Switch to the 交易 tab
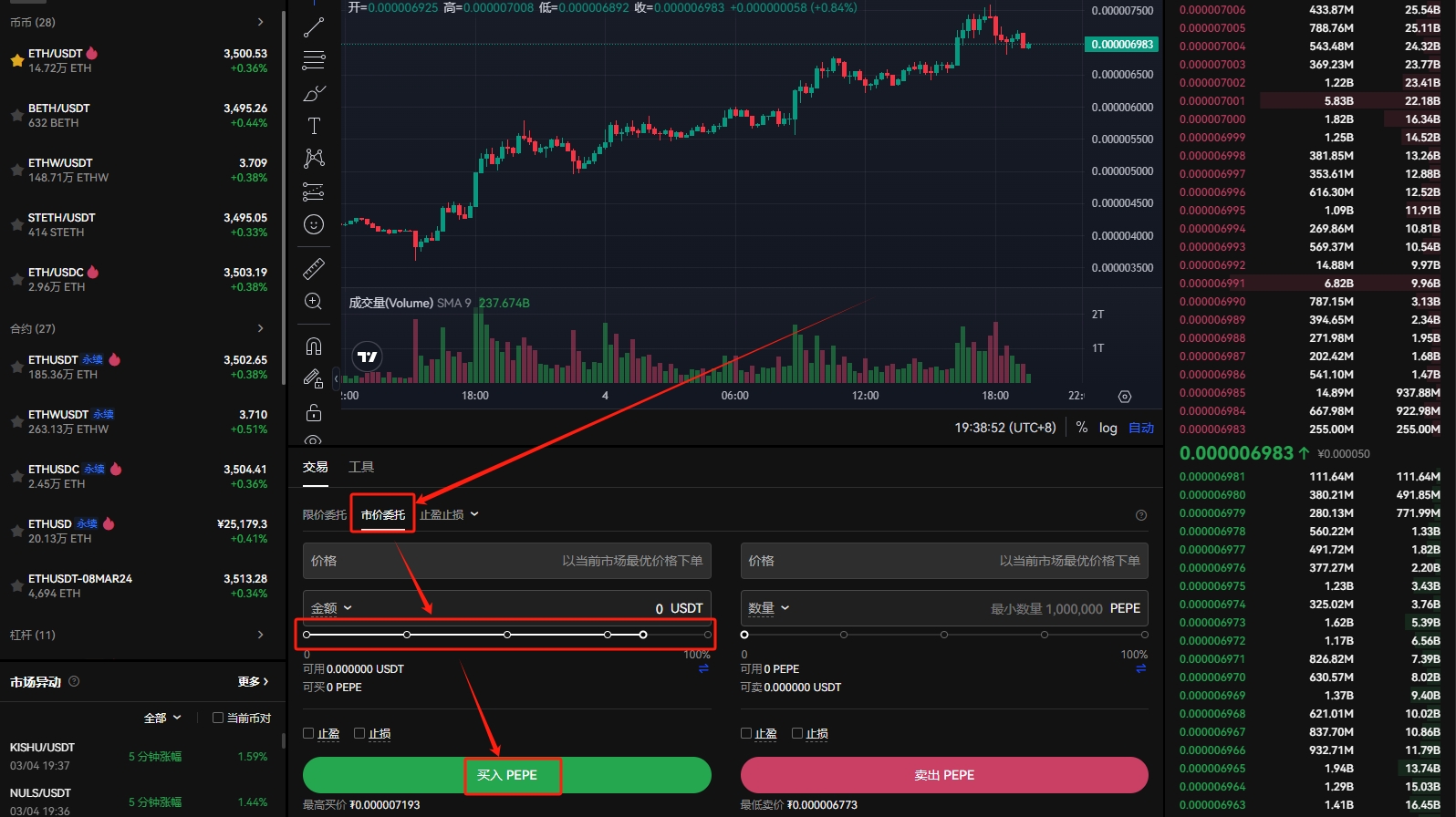Screen dimensions: 1456x817 point(316,467)
